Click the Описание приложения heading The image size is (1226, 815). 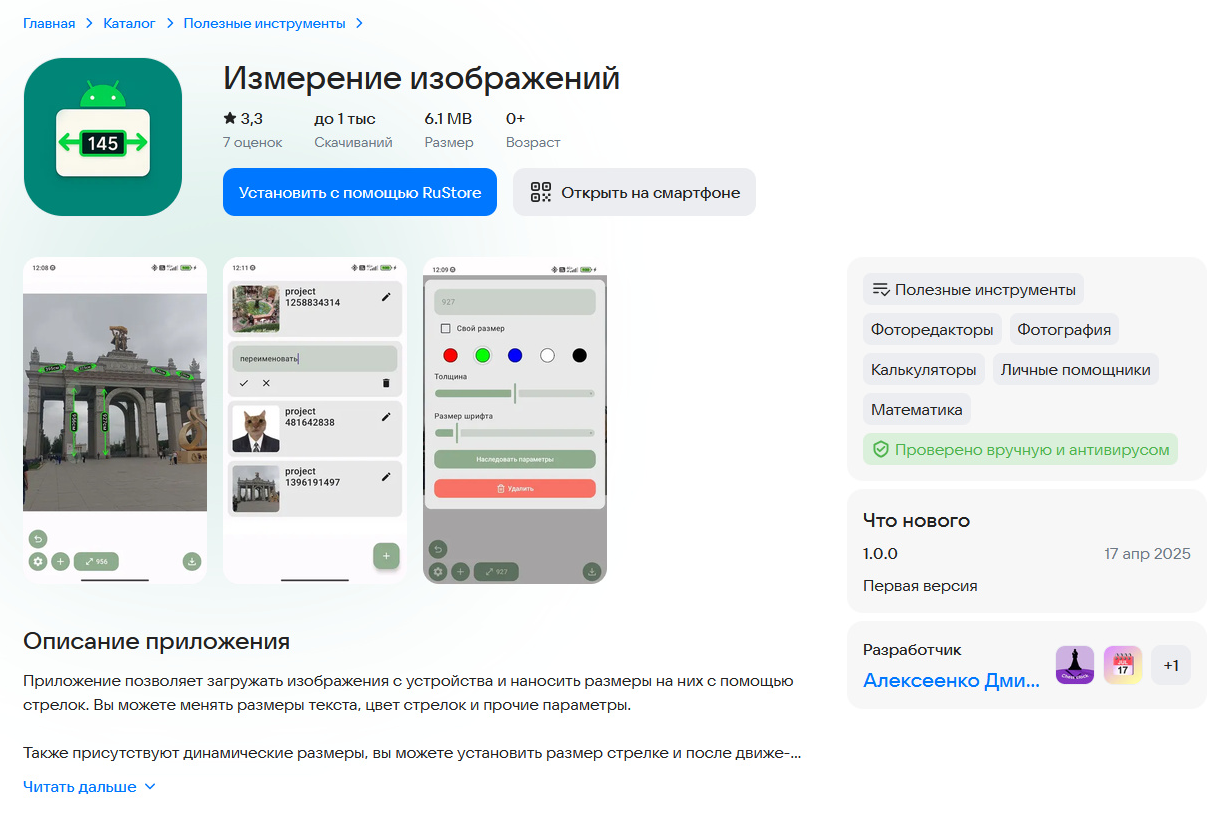(157, 641)
